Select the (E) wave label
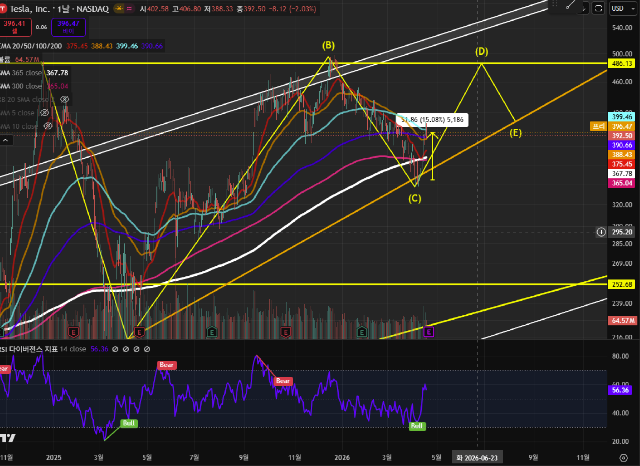Viewport: 640px width, 466px height. click(x=516, y=133)
